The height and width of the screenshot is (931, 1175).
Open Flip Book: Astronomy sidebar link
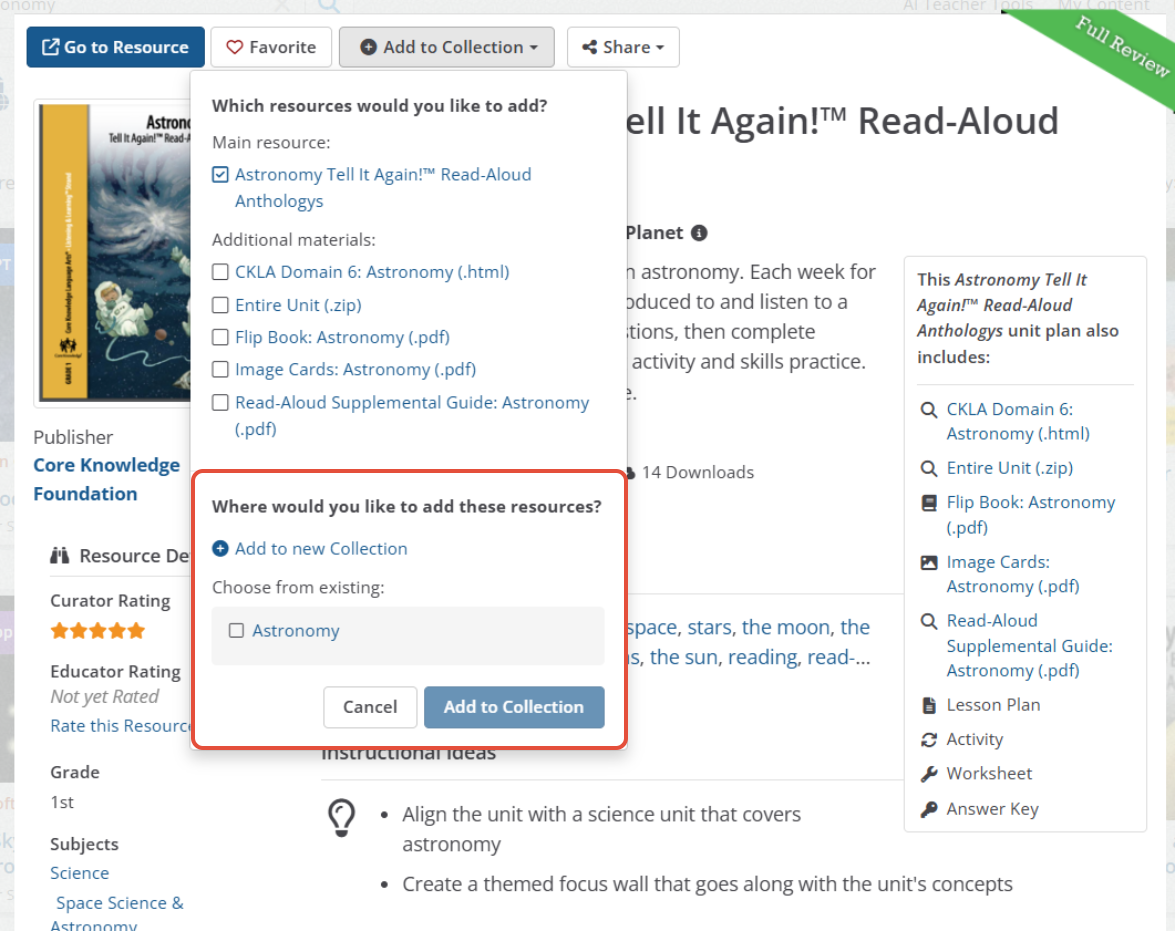1030,515
